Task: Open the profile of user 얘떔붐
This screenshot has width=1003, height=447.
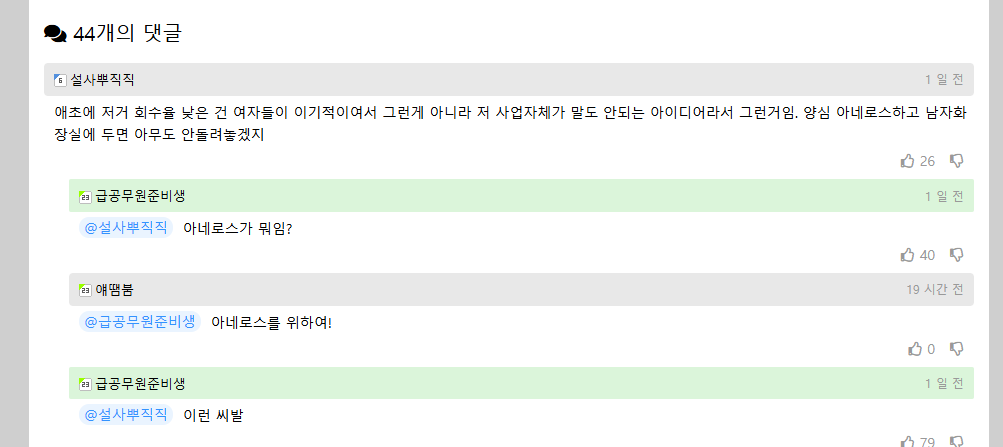Action: 114,290
